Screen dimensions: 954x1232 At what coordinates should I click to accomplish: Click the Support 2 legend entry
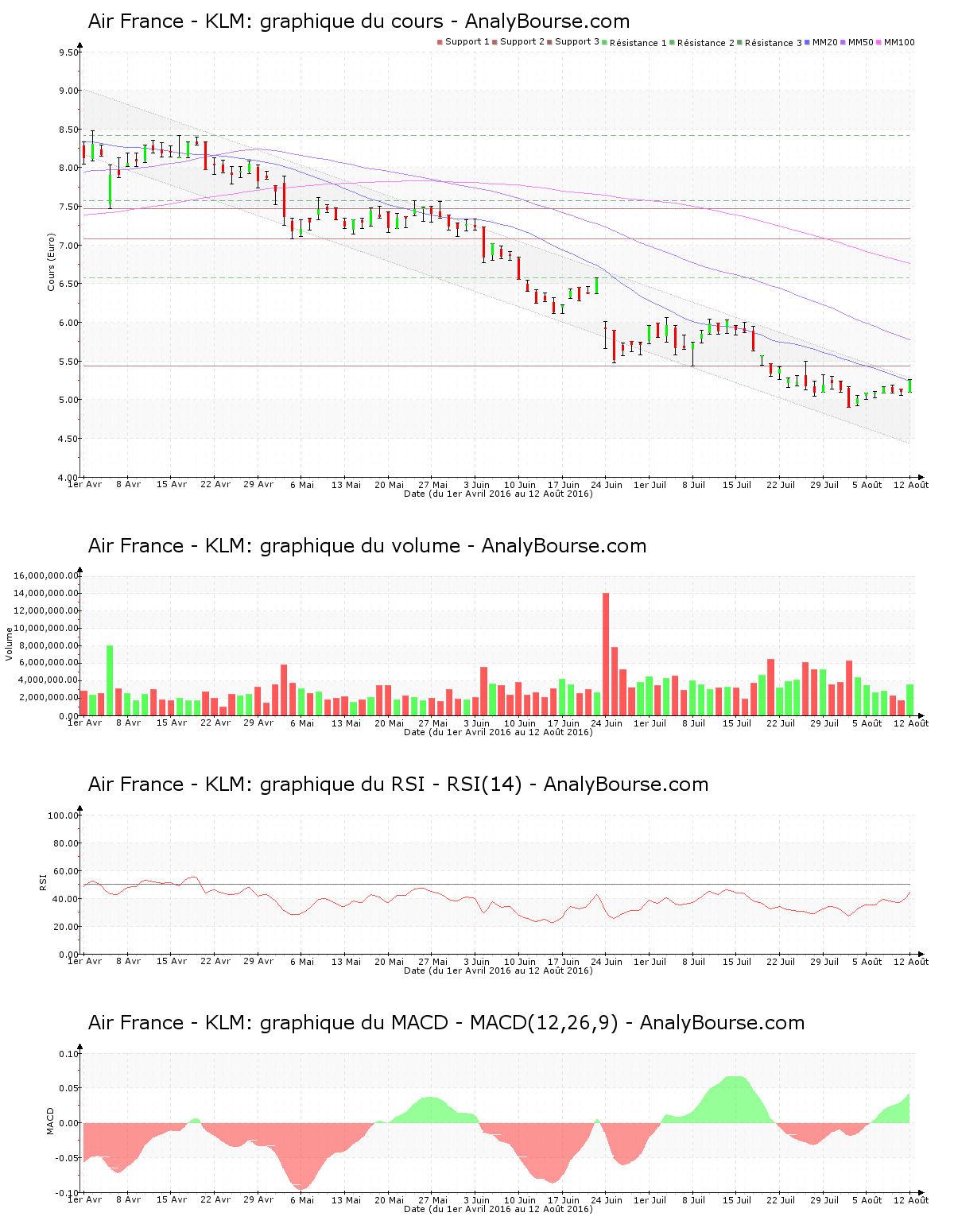[518, 42]
